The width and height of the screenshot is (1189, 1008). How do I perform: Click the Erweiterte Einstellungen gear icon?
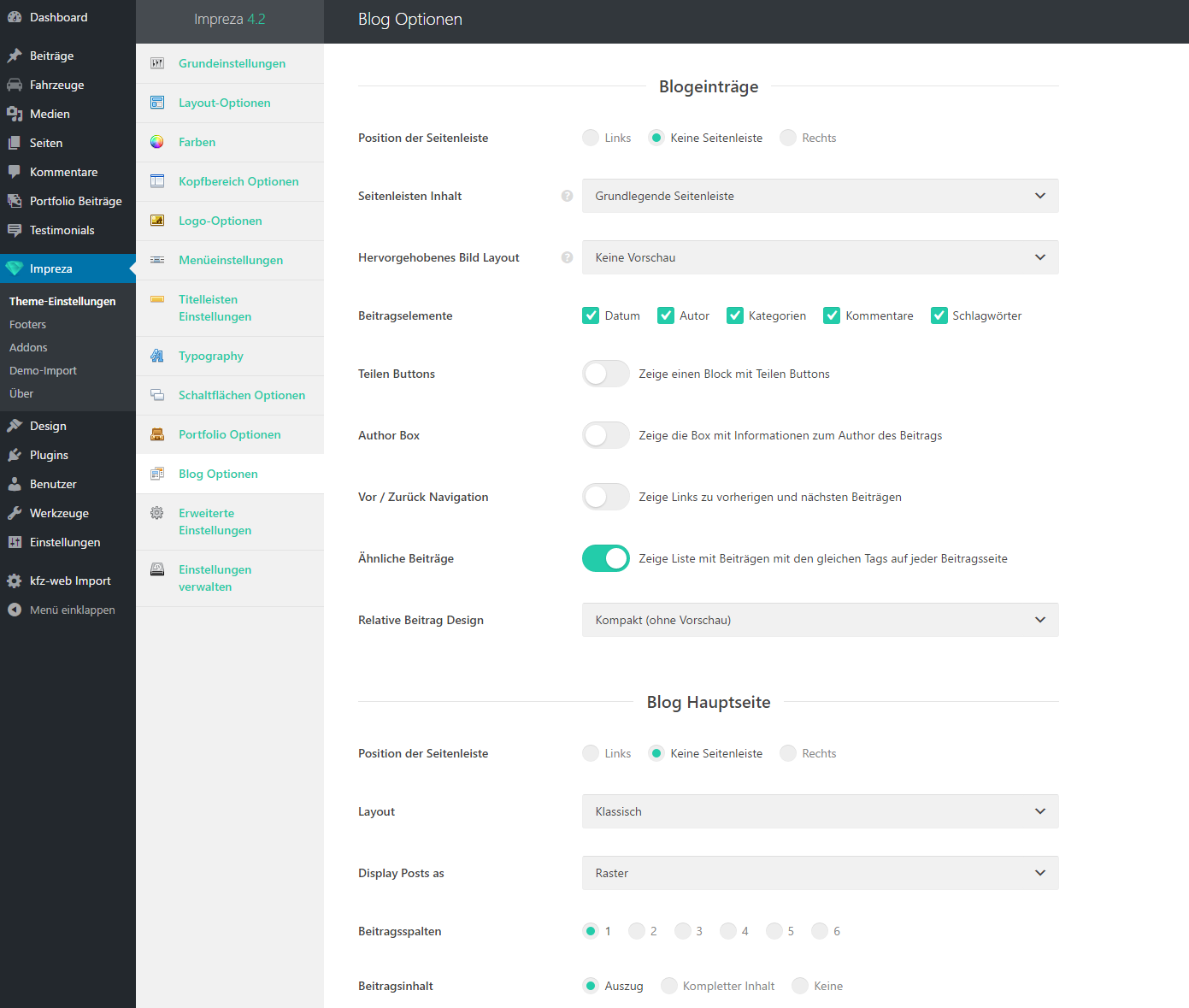point(157,513)
